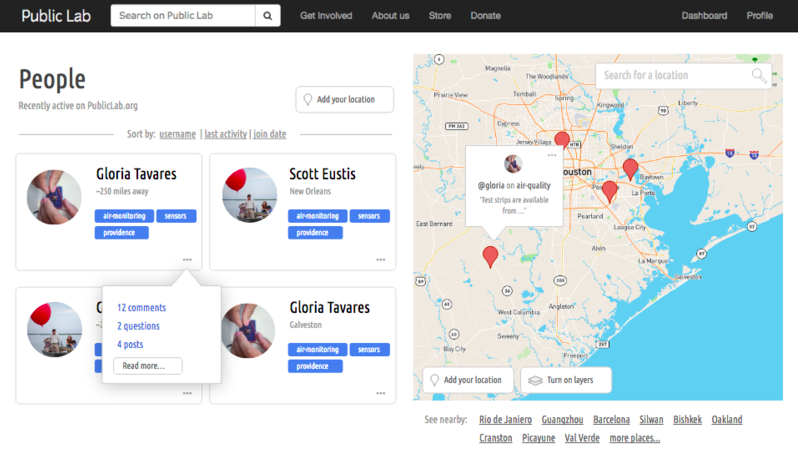Click sensors tag on Scott Eustis card
The height and width of the screenshot is (462, 802).
pos(369,216)
